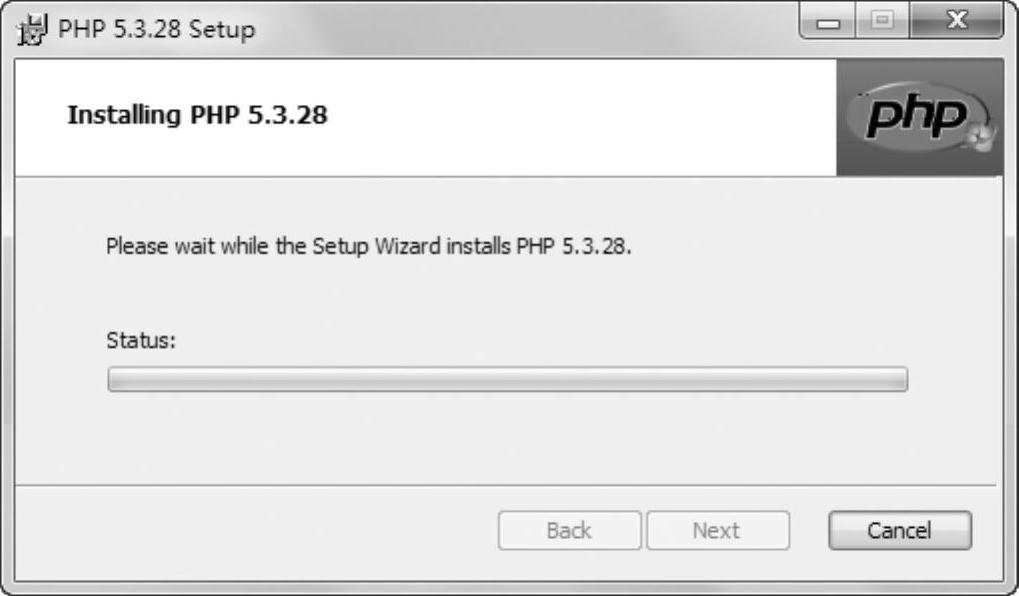Click the greyed-out Back button

click(569, 531)
